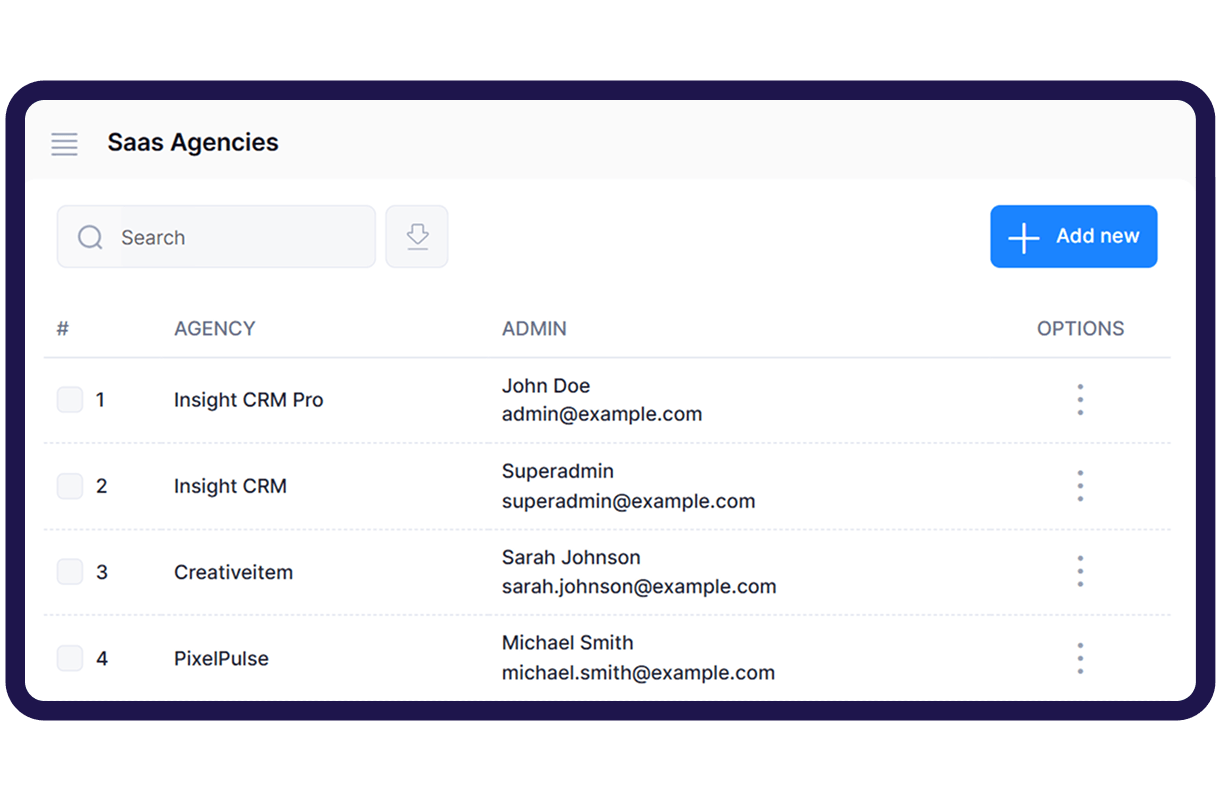Click the AGENCY column header

pyautogui.click(x=214, y=328)
